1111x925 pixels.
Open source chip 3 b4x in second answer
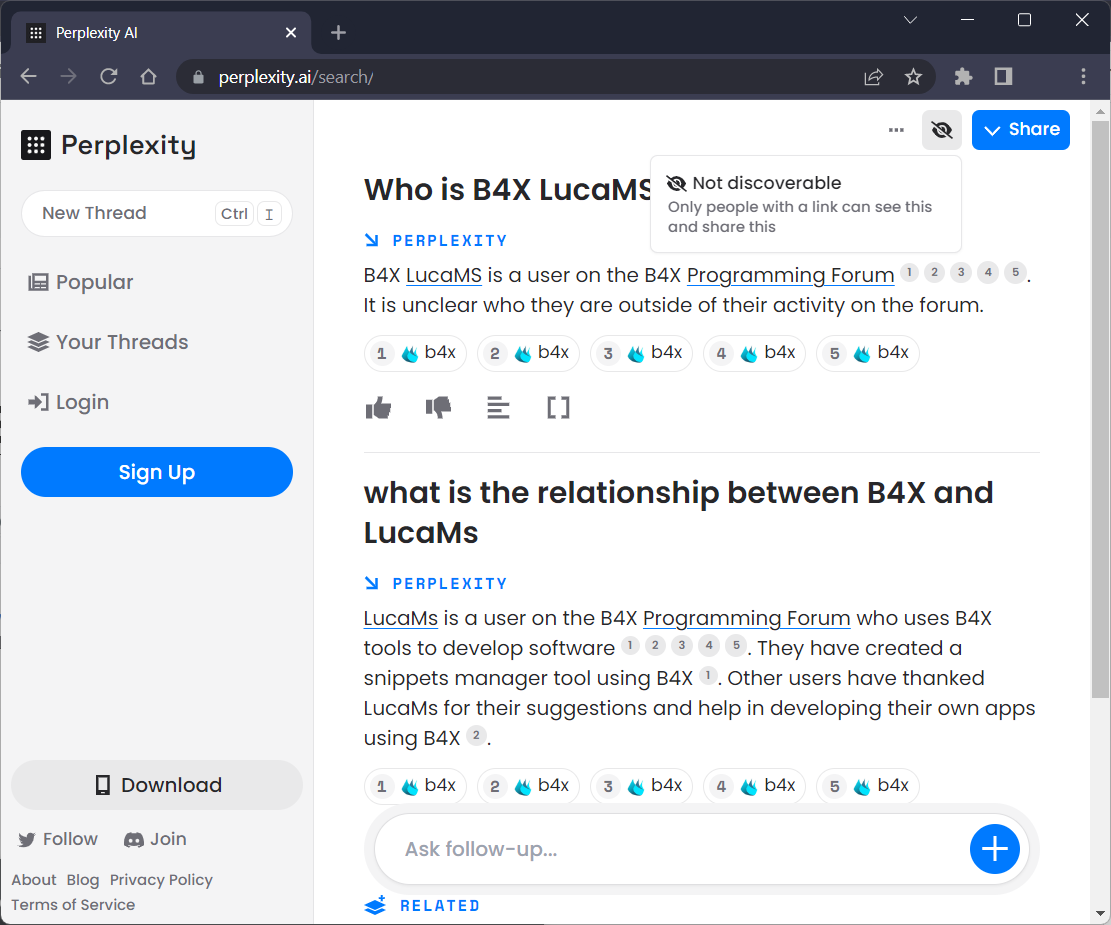tap(642, 786)
